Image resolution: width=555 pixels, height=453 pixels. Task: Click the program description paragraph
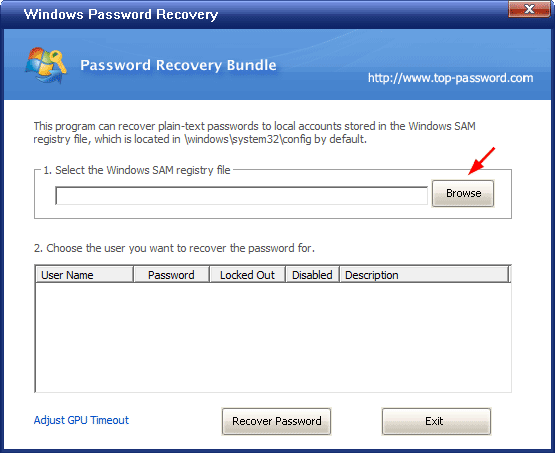click(x=254, y=133)
